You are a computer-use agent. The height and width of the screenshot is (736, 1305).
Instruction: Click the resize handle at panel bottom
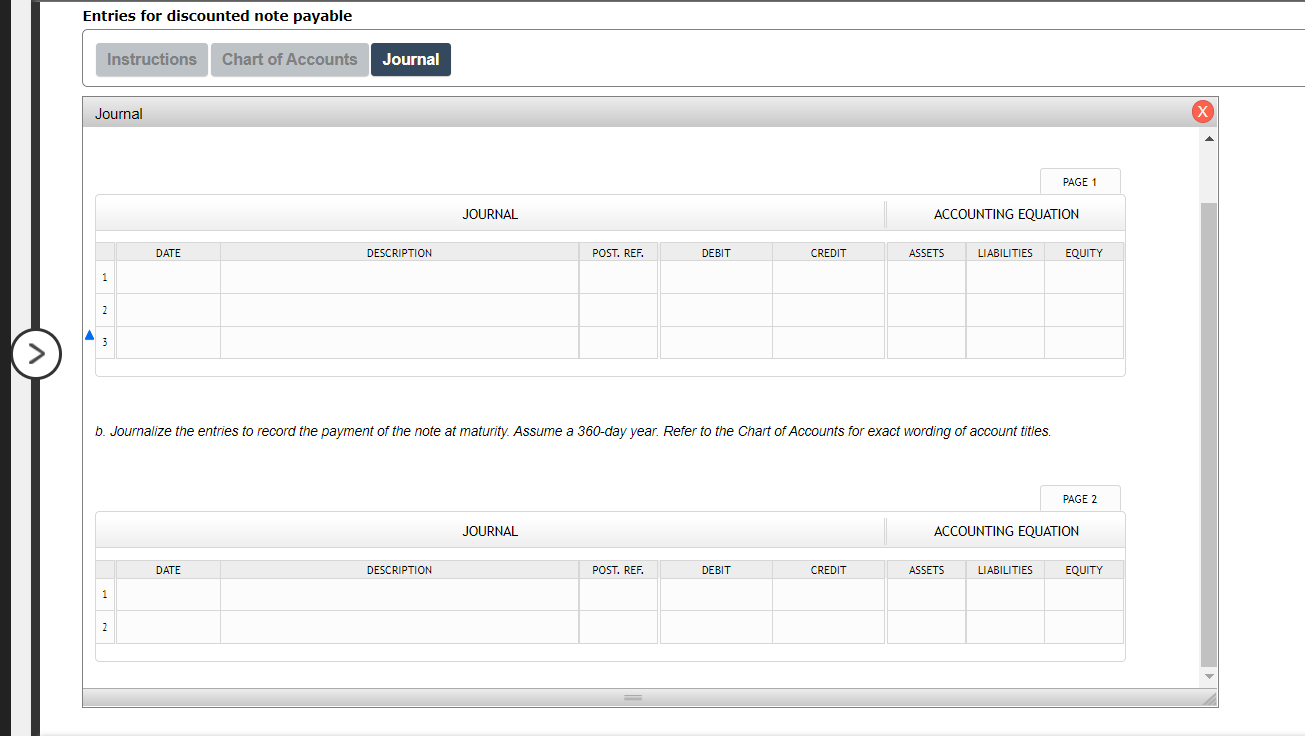[x=632, y=697]
